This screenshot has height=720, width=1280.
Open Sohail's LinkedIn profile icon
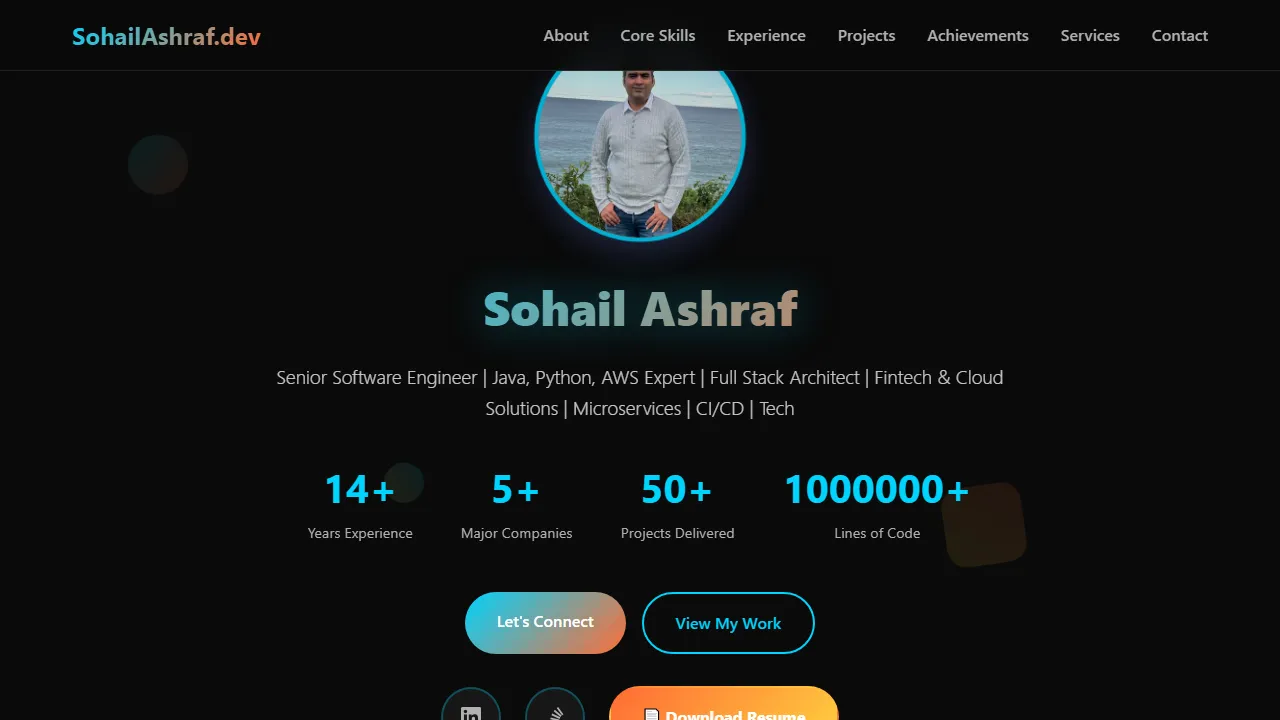(470, 711)
